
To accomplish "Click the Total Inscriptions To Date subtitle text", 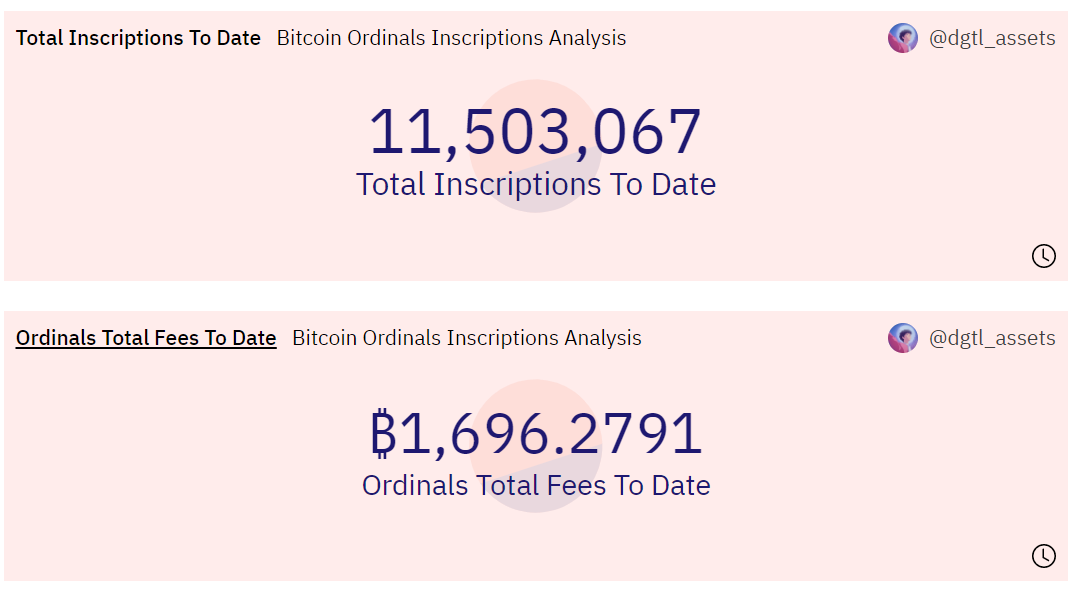I will pos(536,184).
